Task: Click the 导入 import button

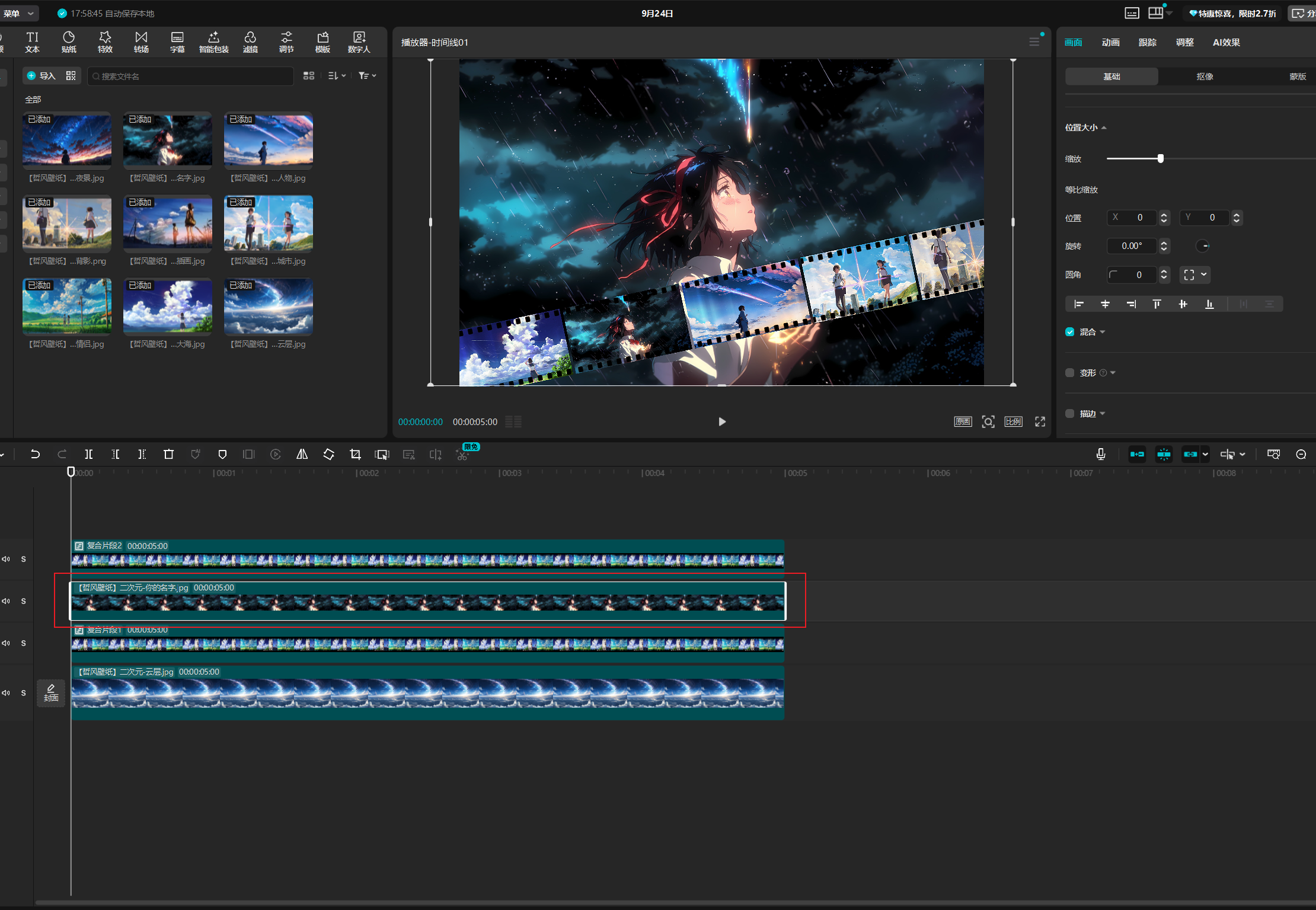Action: (41, 76)
